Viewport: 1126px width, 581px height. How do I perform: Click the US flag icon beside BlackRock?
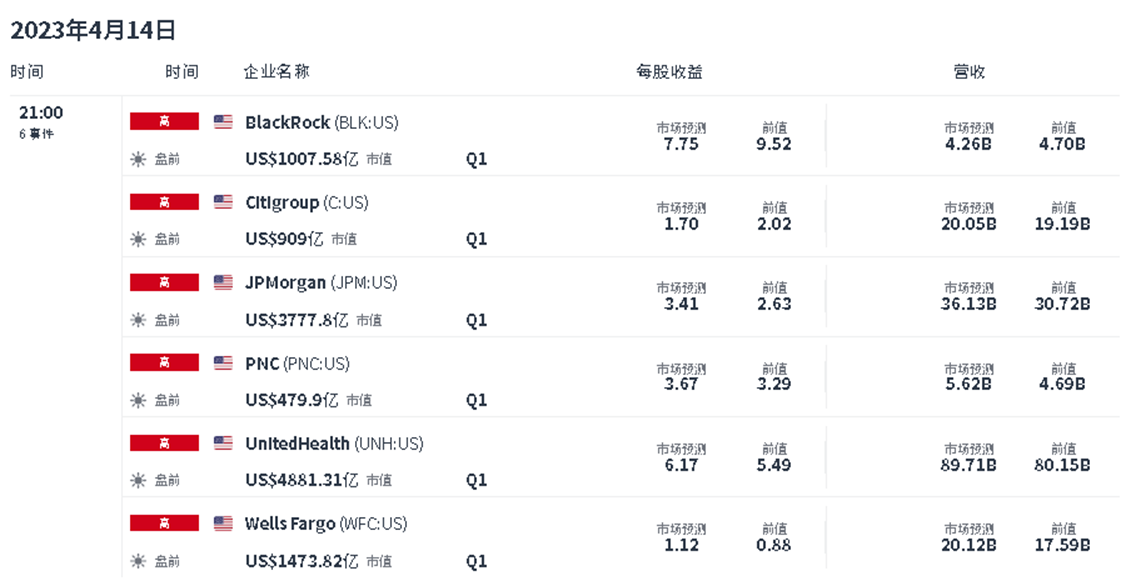click(x=223, y=122)
